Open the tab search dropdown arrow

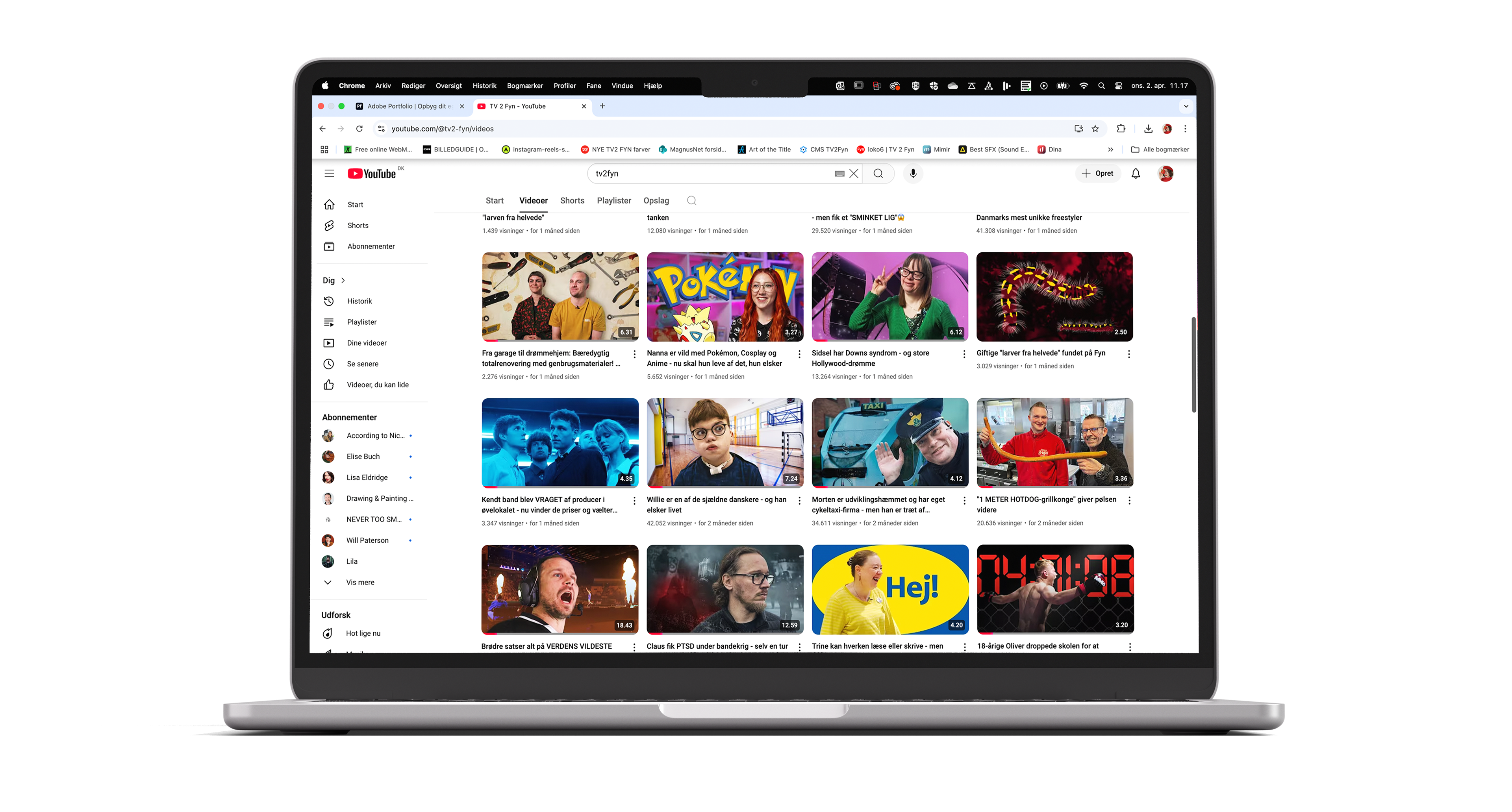click(1186, 106)
